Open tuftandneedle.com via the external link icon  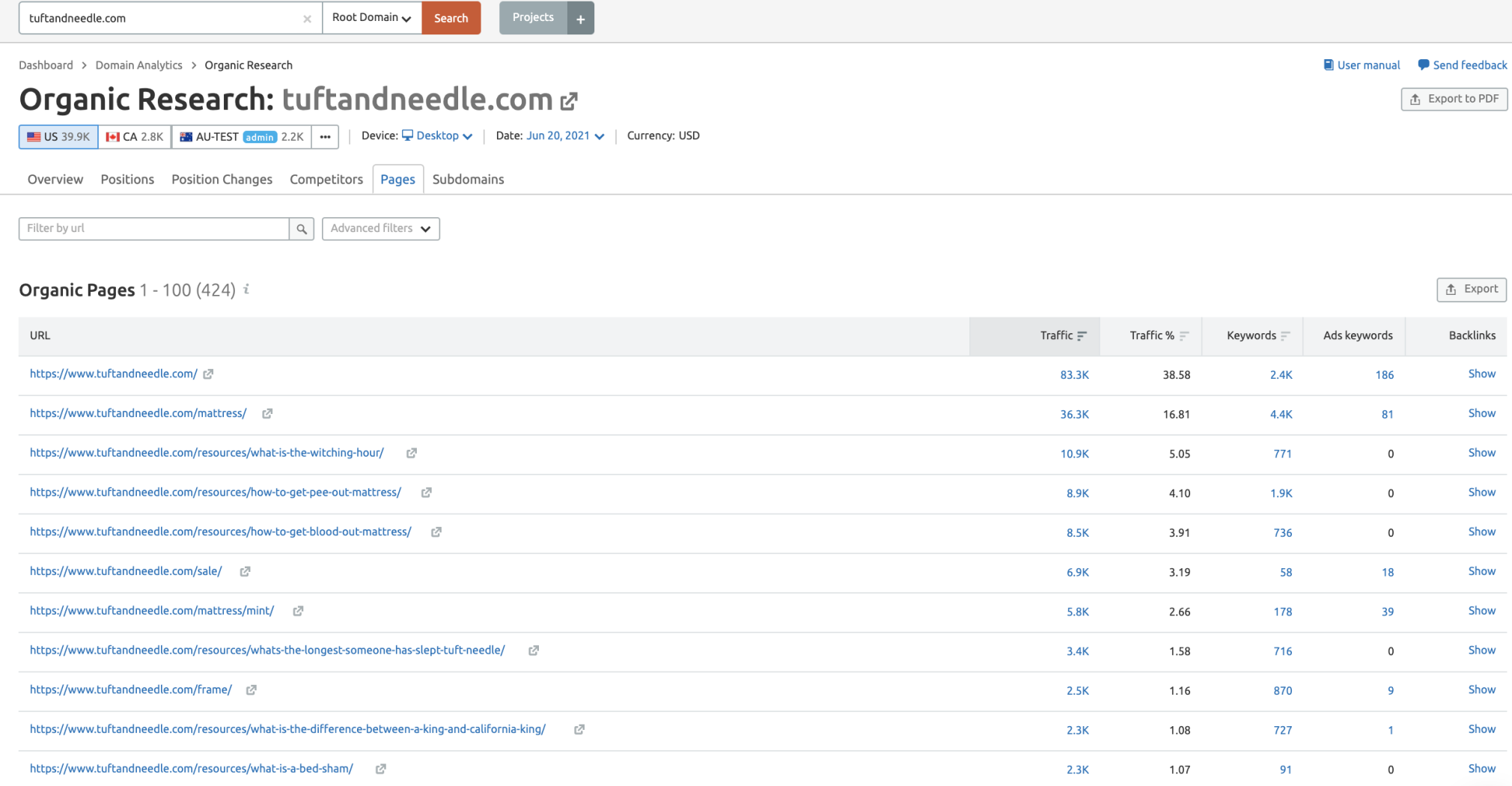click(570, 100)
